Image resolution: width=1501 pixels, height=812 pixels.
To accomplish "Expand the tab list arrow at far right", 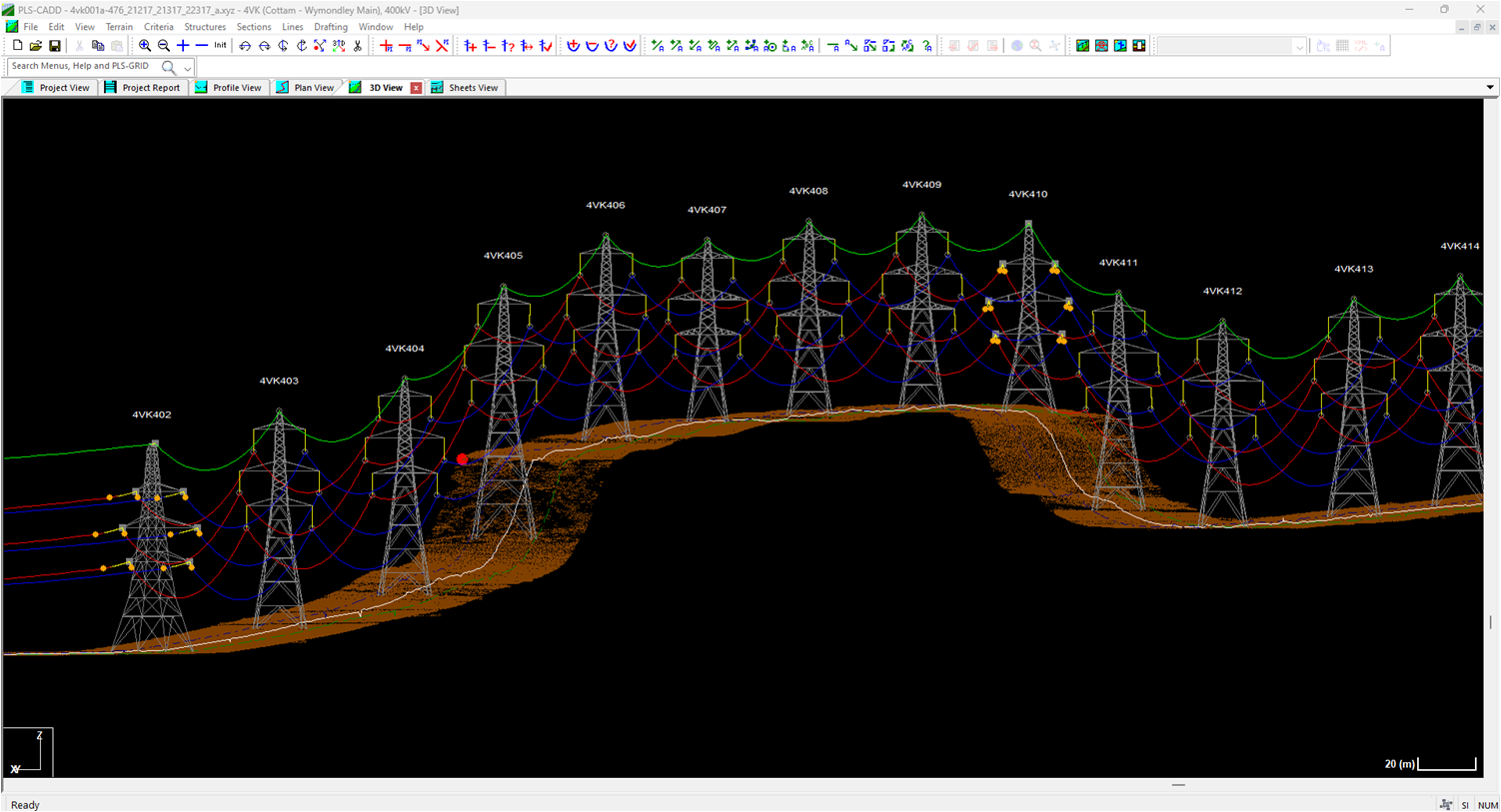I will 1489,88.
